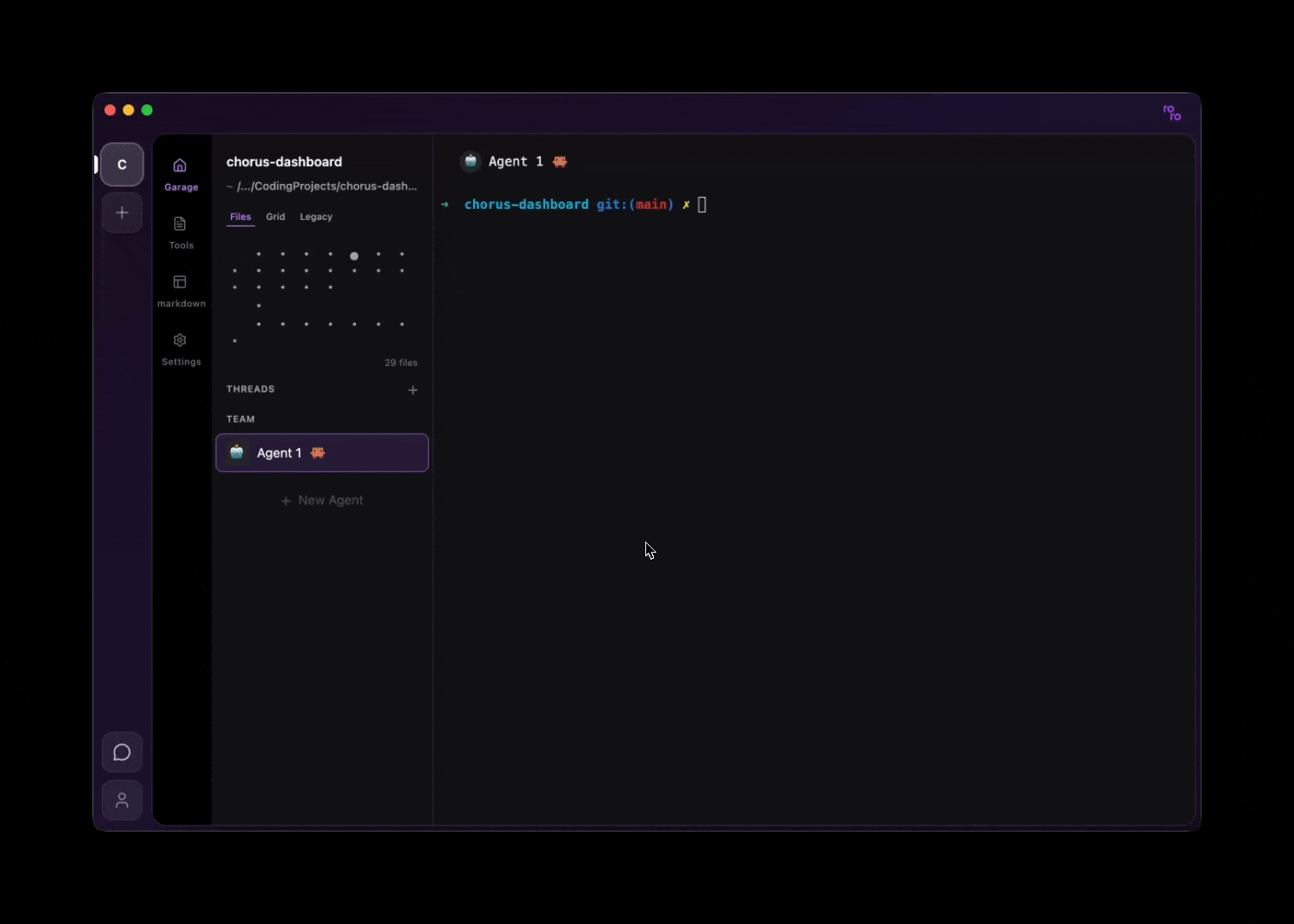Click the plus workspace button below C
This screenshot has height=924, width=1294.
(122, 212)
